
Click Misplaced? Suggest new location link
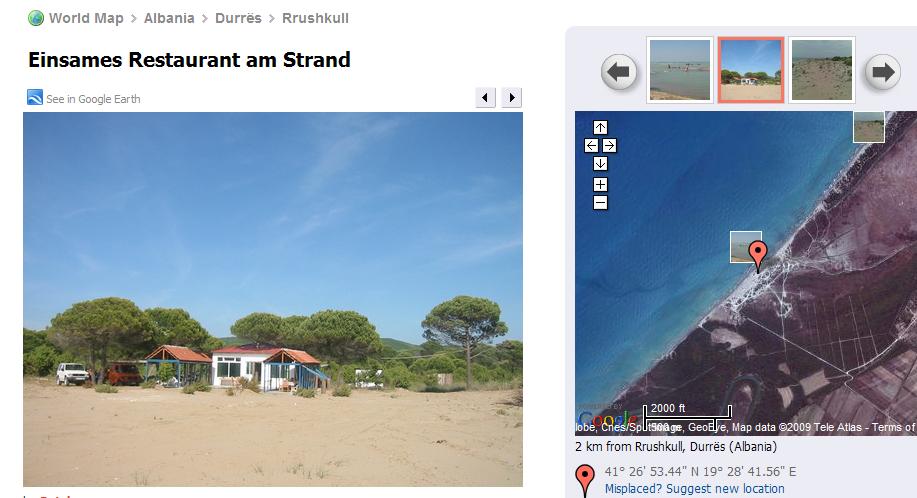(694, 489)
